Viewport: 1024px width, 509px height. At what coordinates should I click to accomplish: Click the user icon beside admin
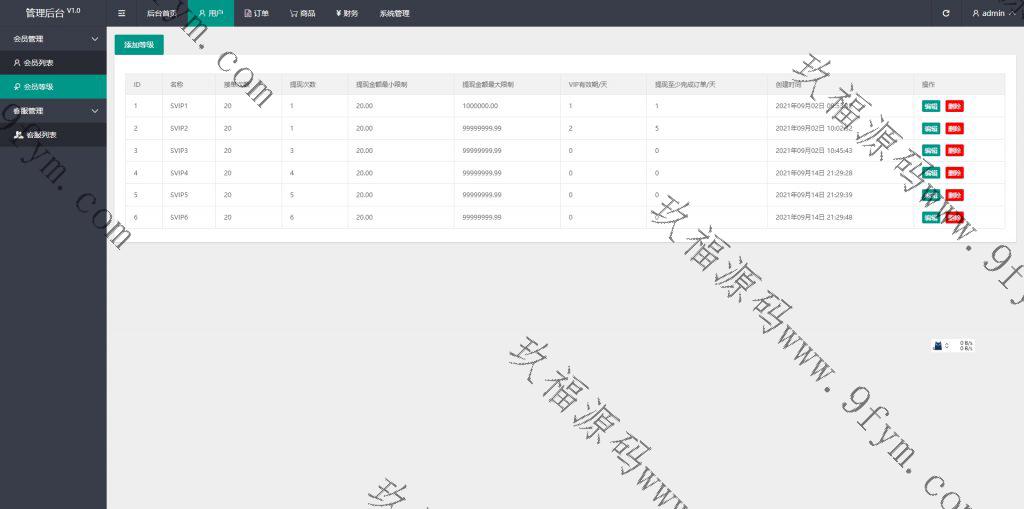coord(976,13)
